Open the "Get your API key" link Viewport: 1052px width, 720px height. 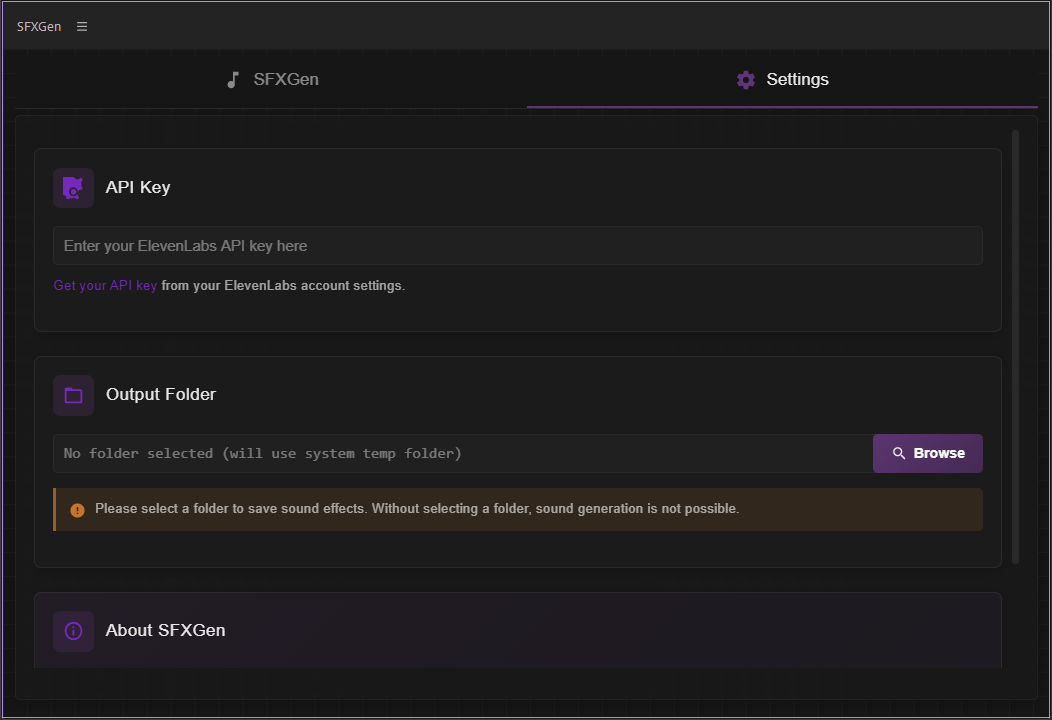coord(105,286)
